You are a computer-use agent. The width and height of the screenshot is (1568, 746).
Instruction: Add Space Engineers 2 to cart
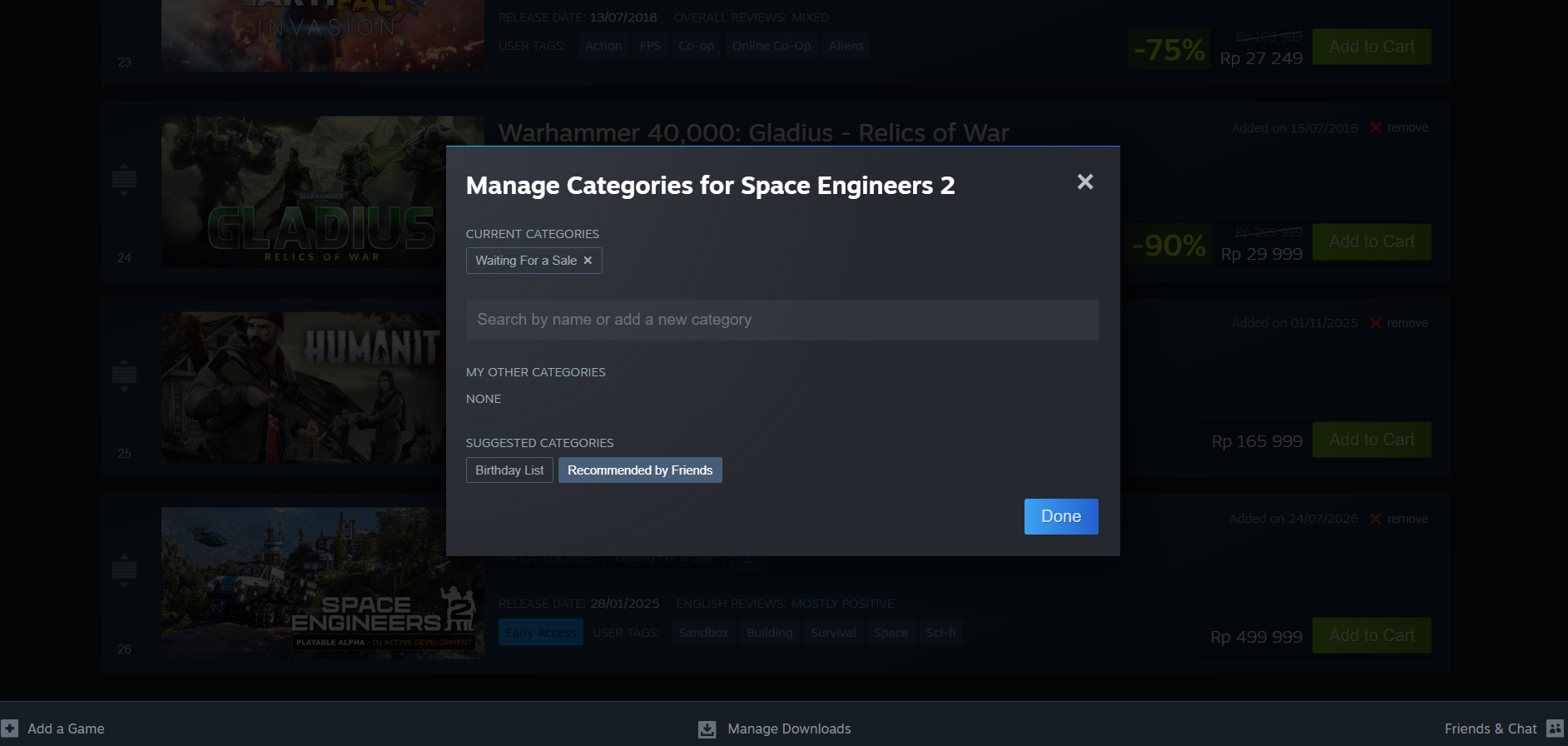(x=1372, y=635)
